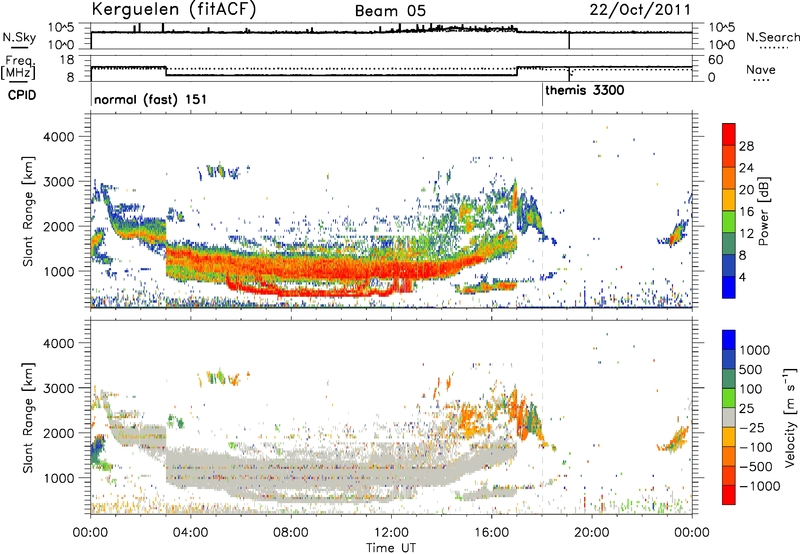Click the '3000' tick of velocity panel

click(58, 388)
